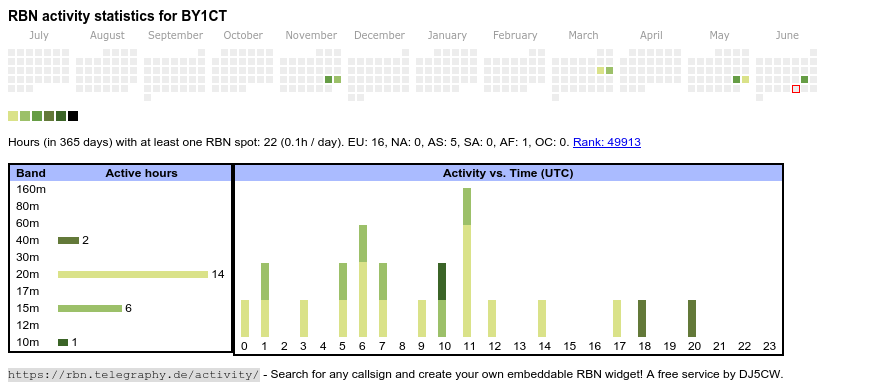The width and height of the screenshot is (870, 390).
Task: Click the dark green bar at hour 10
Action: point(442,281)
